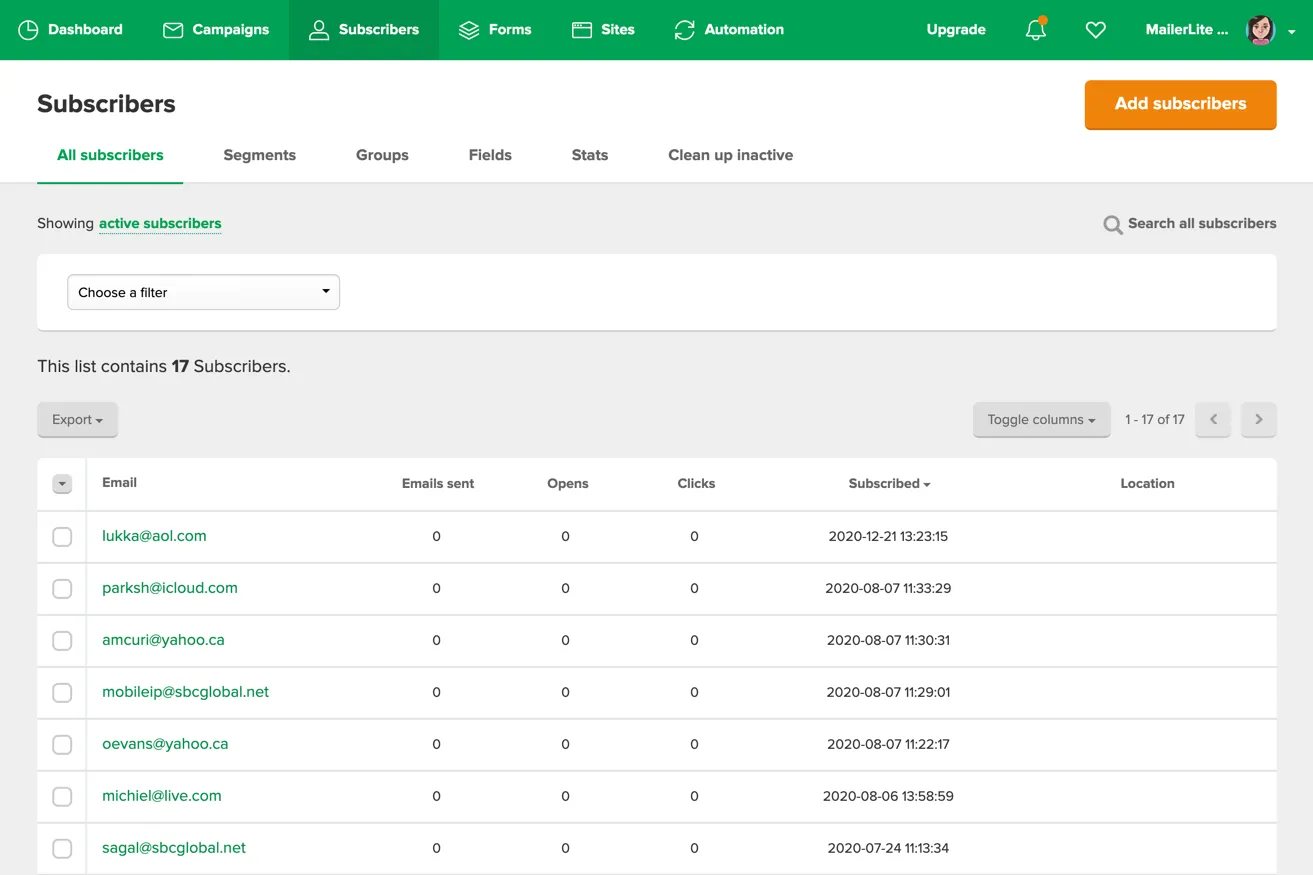Sort by the Subscribed column
1313x875 pixels.
pyautogui.click(x=889, y=483)
